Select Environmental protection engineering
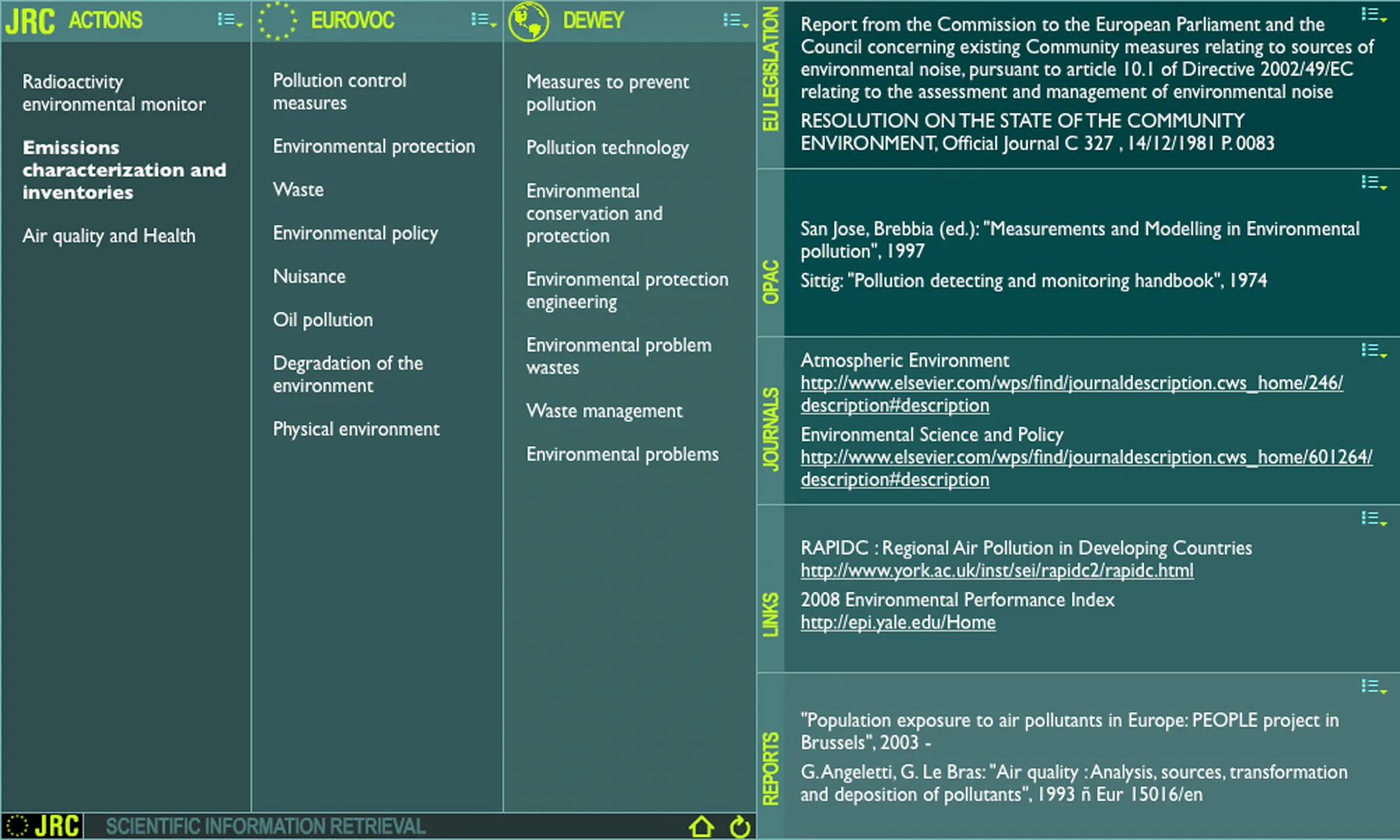 click(x=627, y=290)
